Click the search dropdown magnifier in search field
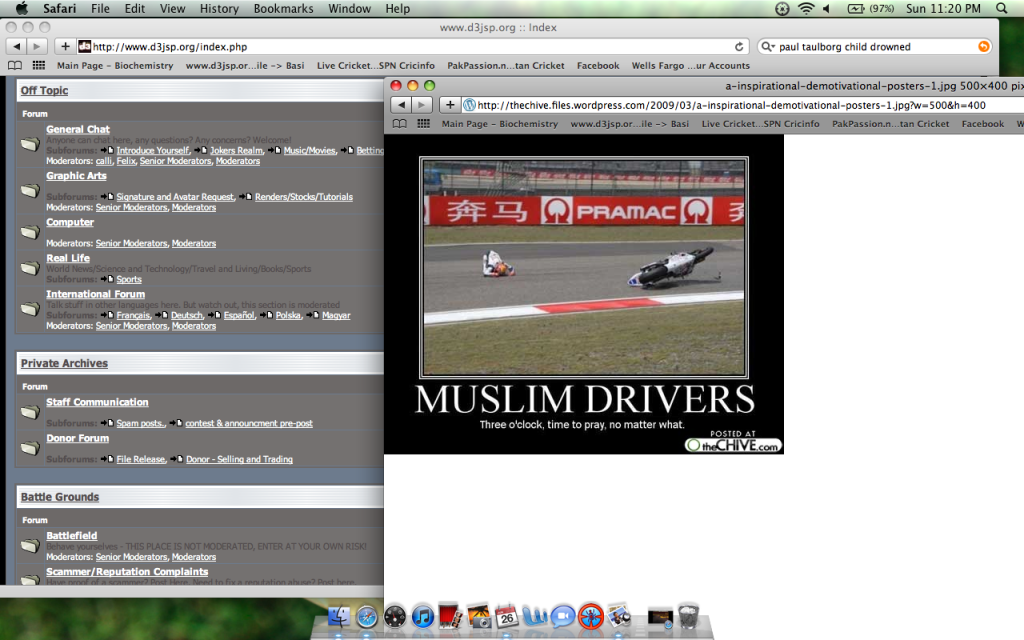The image size is (1024, 640). 768,47
